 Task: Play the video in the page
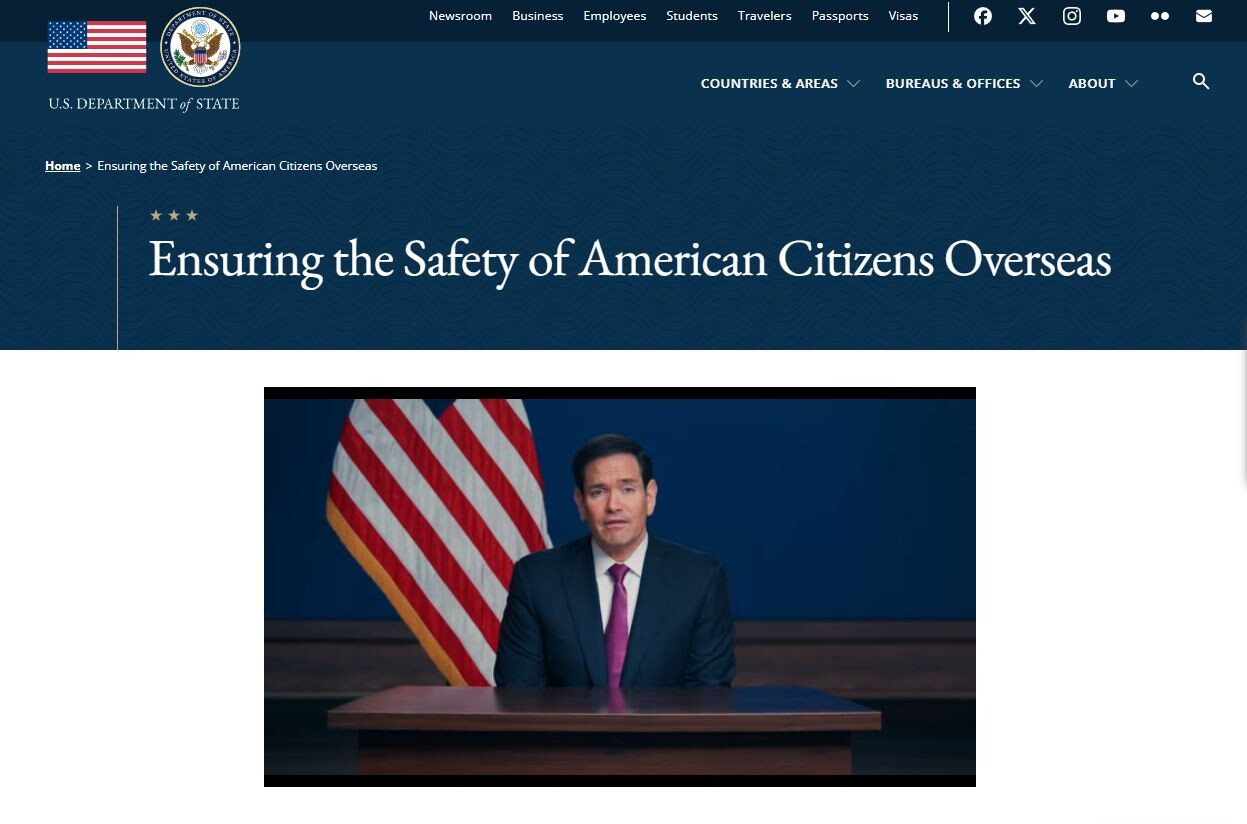click(619, 587)
